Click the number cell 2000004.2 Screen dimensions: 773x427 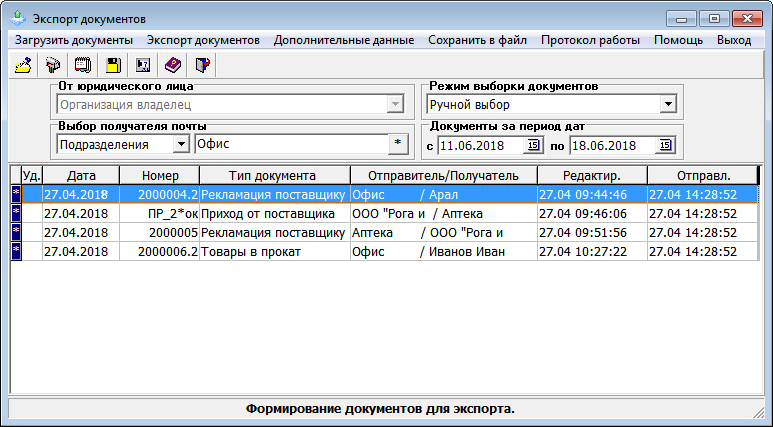(160, 194)
